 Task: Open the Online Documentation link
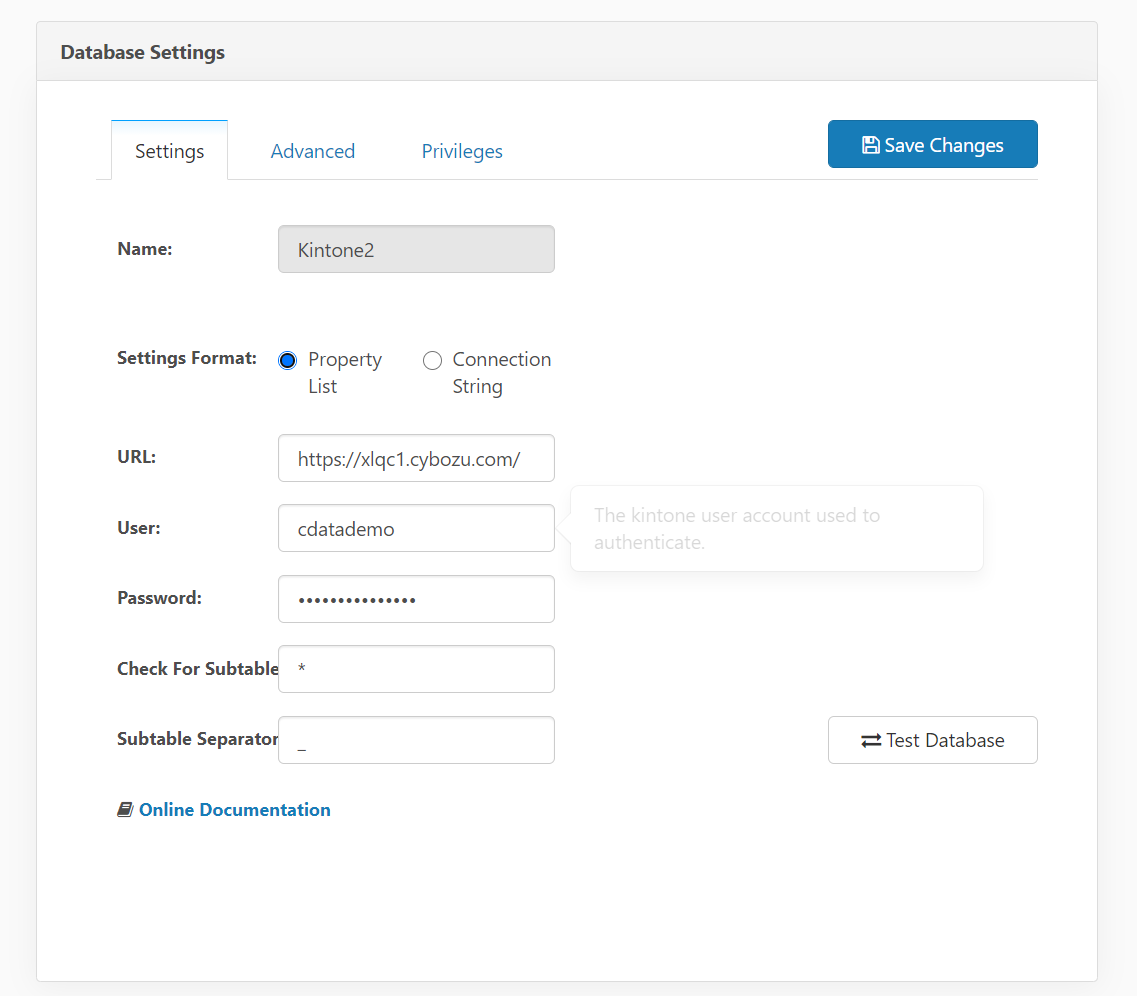[x=235, y=810]
